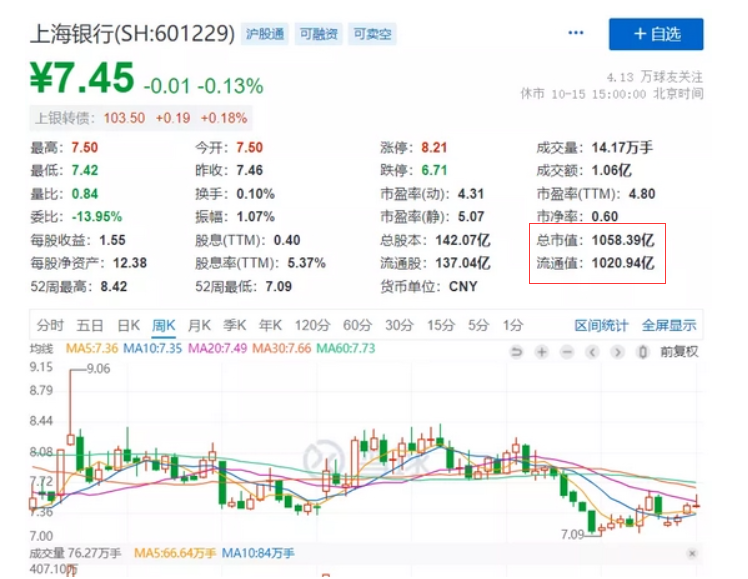This screenshot has width=748, height=579.
Task: Click the 可融资 tag
Action: pyautogui.click(x=319, y=34)
